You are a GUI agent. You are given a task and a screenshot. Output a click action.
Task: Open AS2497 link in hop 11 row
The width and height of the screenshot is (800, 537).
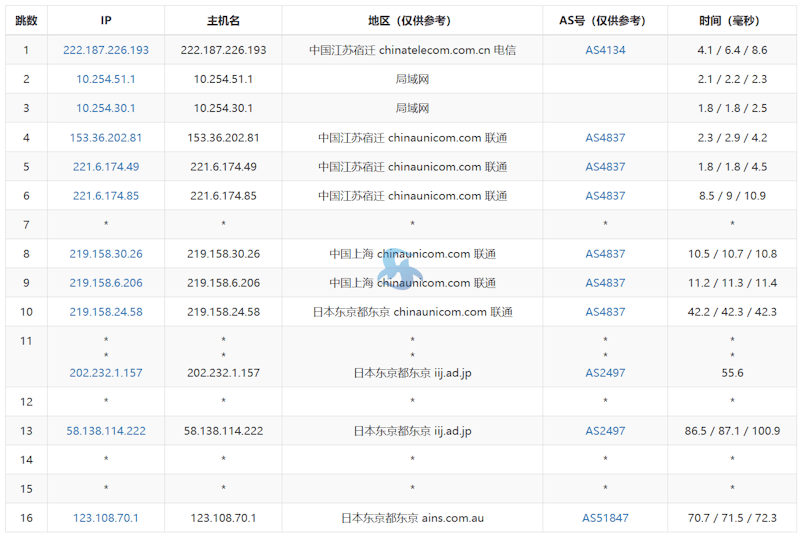605,373
